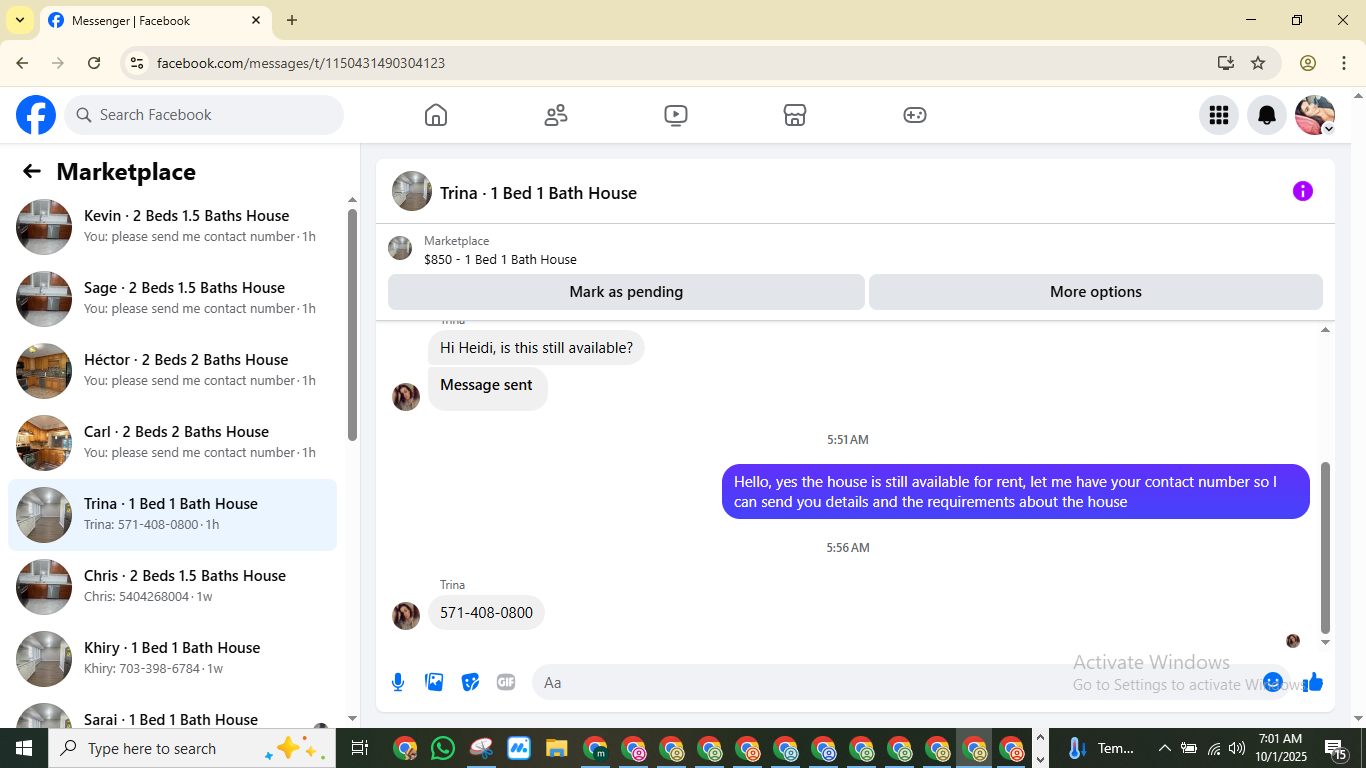Screen dimensions: 1366x768
Task: Reload the page
Action: click(94, 63)
